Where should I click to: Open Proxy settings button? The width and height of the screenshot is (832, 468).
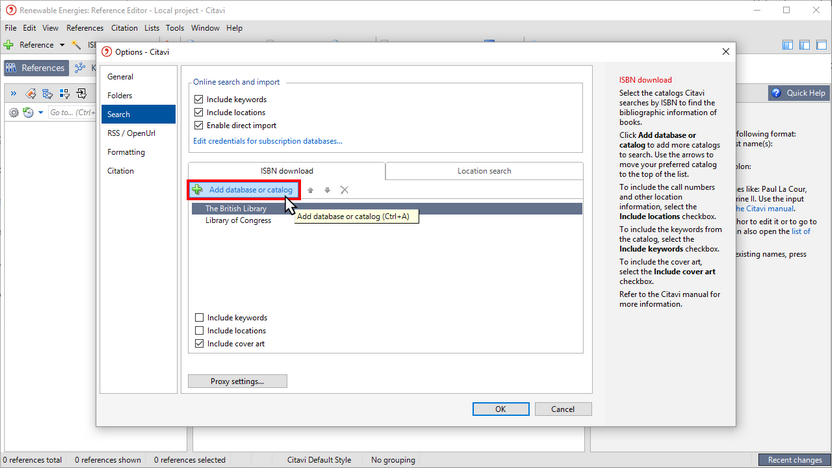pyautogui.click(x=237, y=381)
